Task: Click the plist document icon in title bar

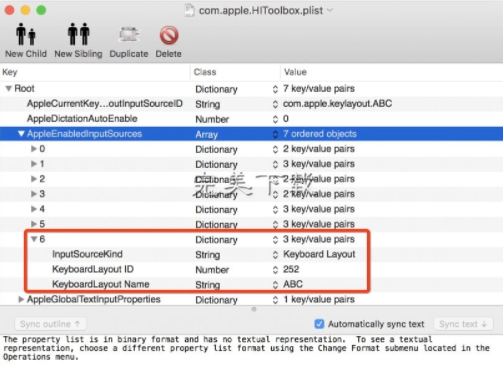Action: coord(189,10)
